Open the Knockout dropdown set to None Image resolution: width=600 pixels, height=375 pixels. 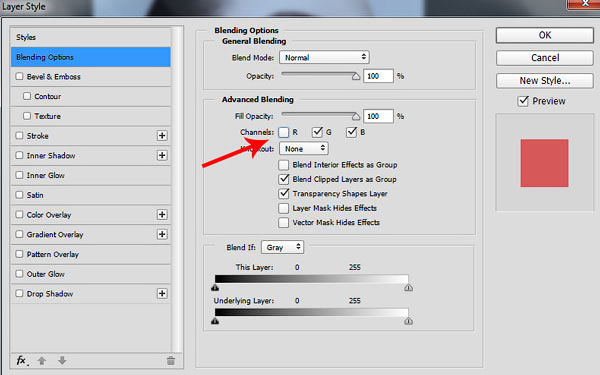click(x=304, y=148)
